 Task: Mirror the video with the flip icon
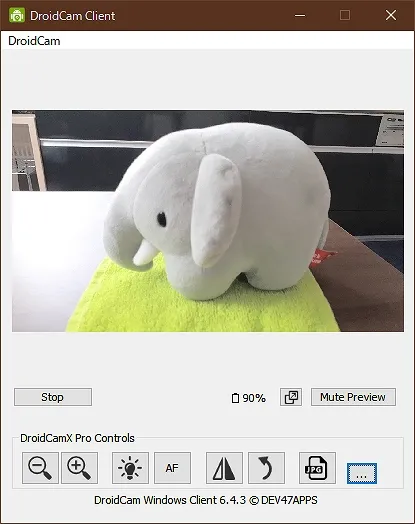(x=224, y=468)
